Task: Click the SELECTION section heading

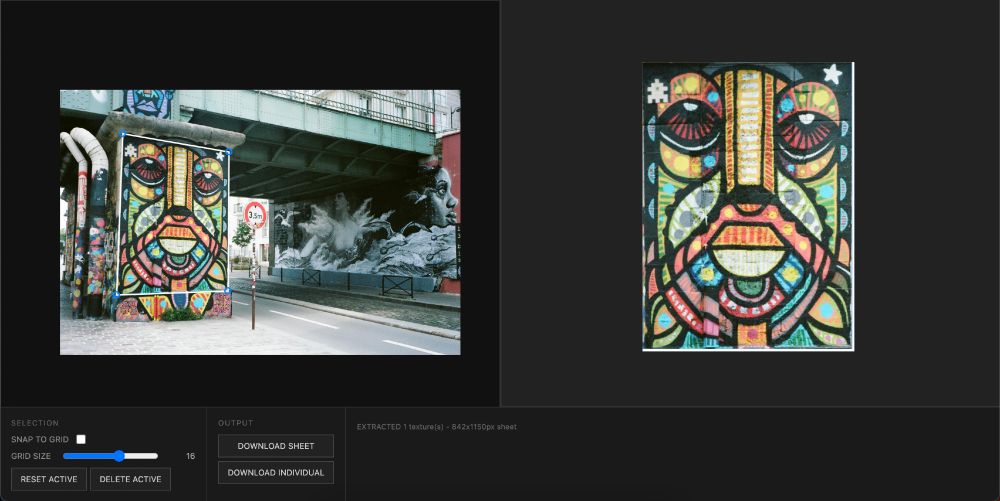Action: tap(35, 423)
